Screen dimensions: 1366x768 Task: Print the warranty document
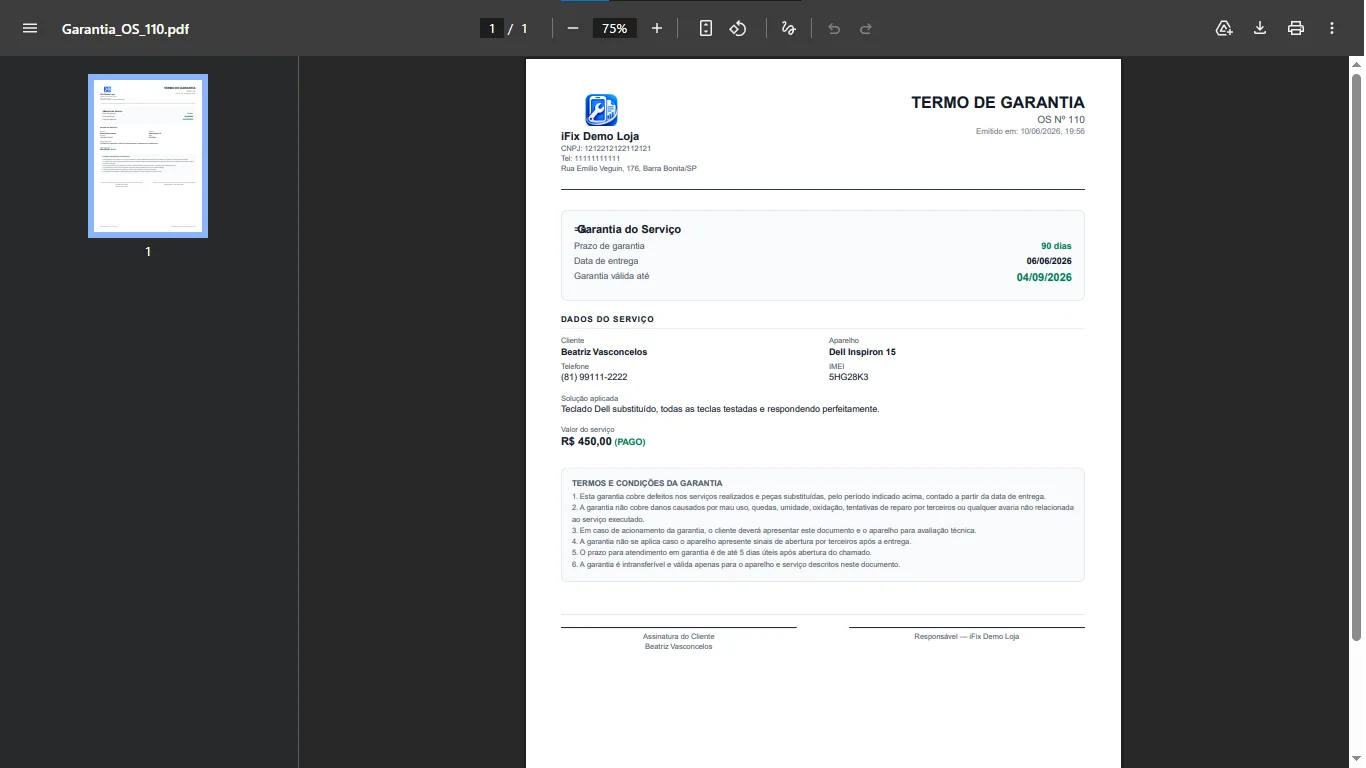pos(1296,28)
